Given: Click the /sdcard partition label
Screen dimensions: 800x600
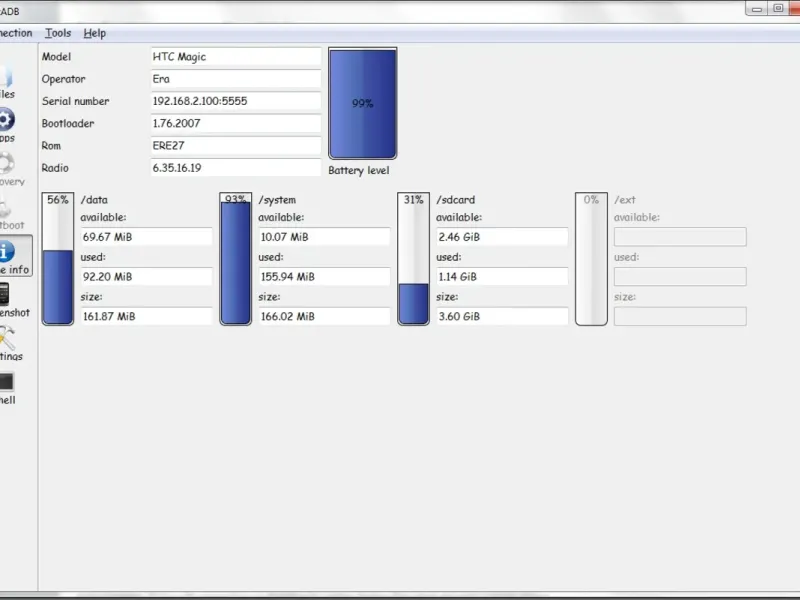Looking at the screenshot, I should [x=456, y=200].
